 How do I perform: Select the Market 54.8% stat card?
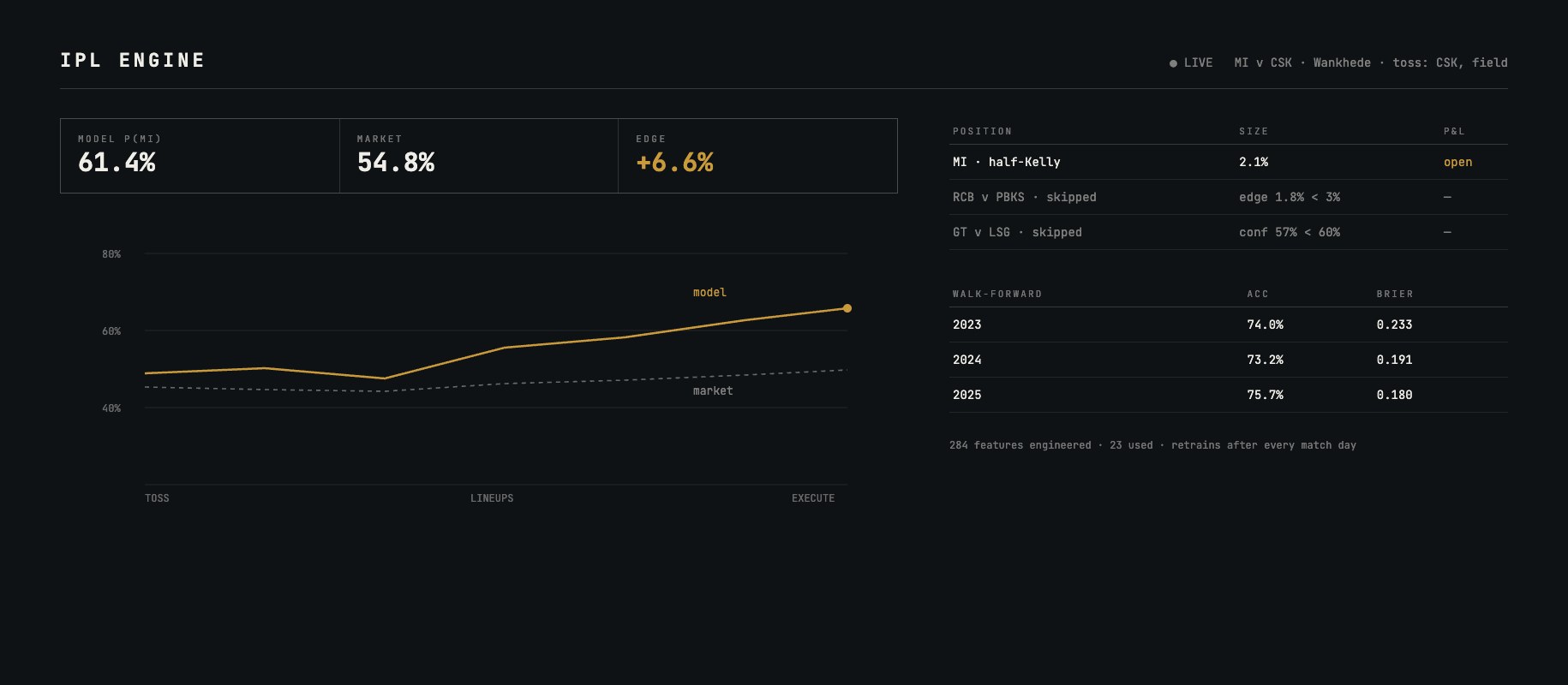[x=479, y=156]
